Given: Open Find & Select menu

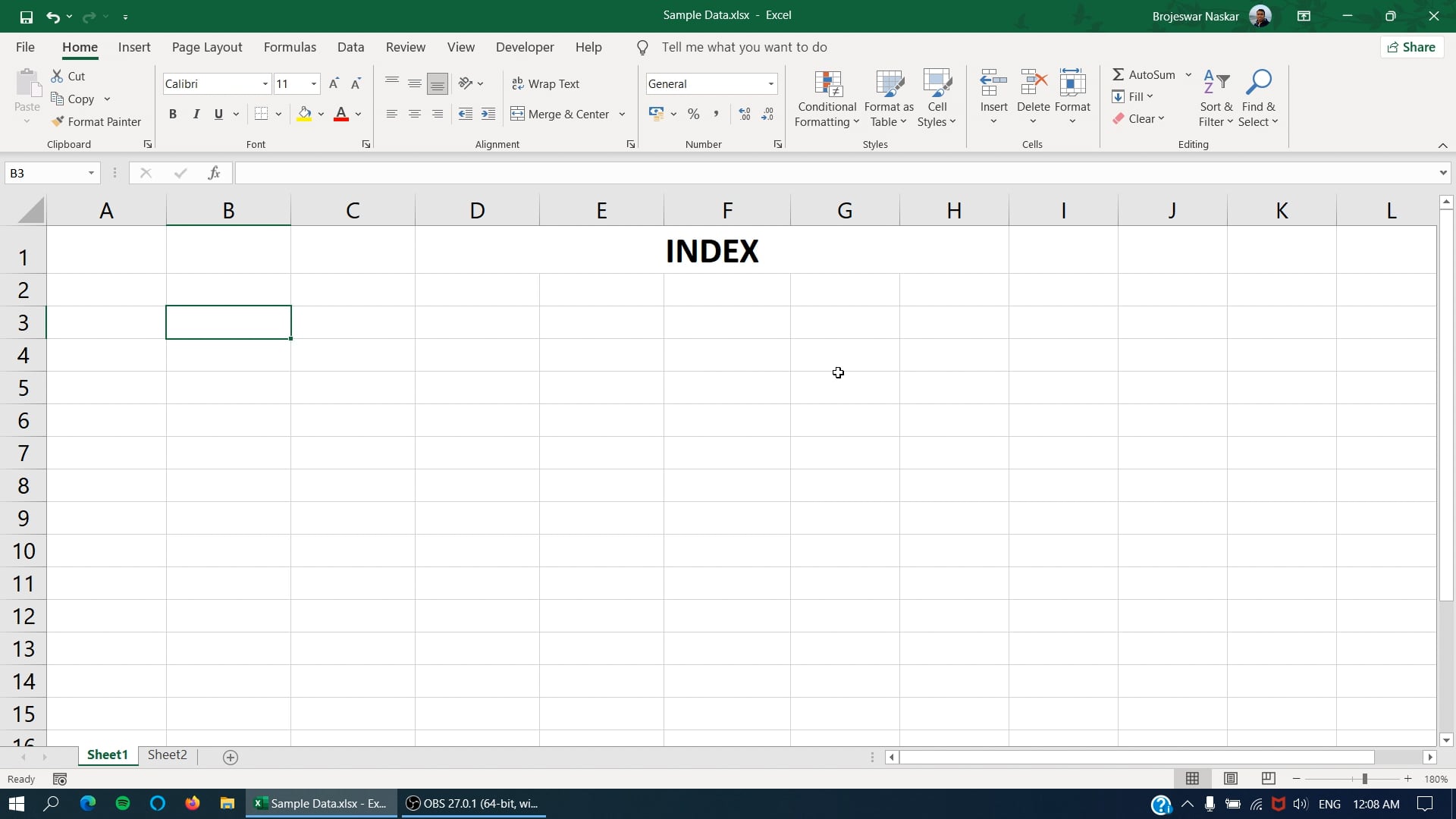Looking at the screenshot, I should coord(1258,99).
